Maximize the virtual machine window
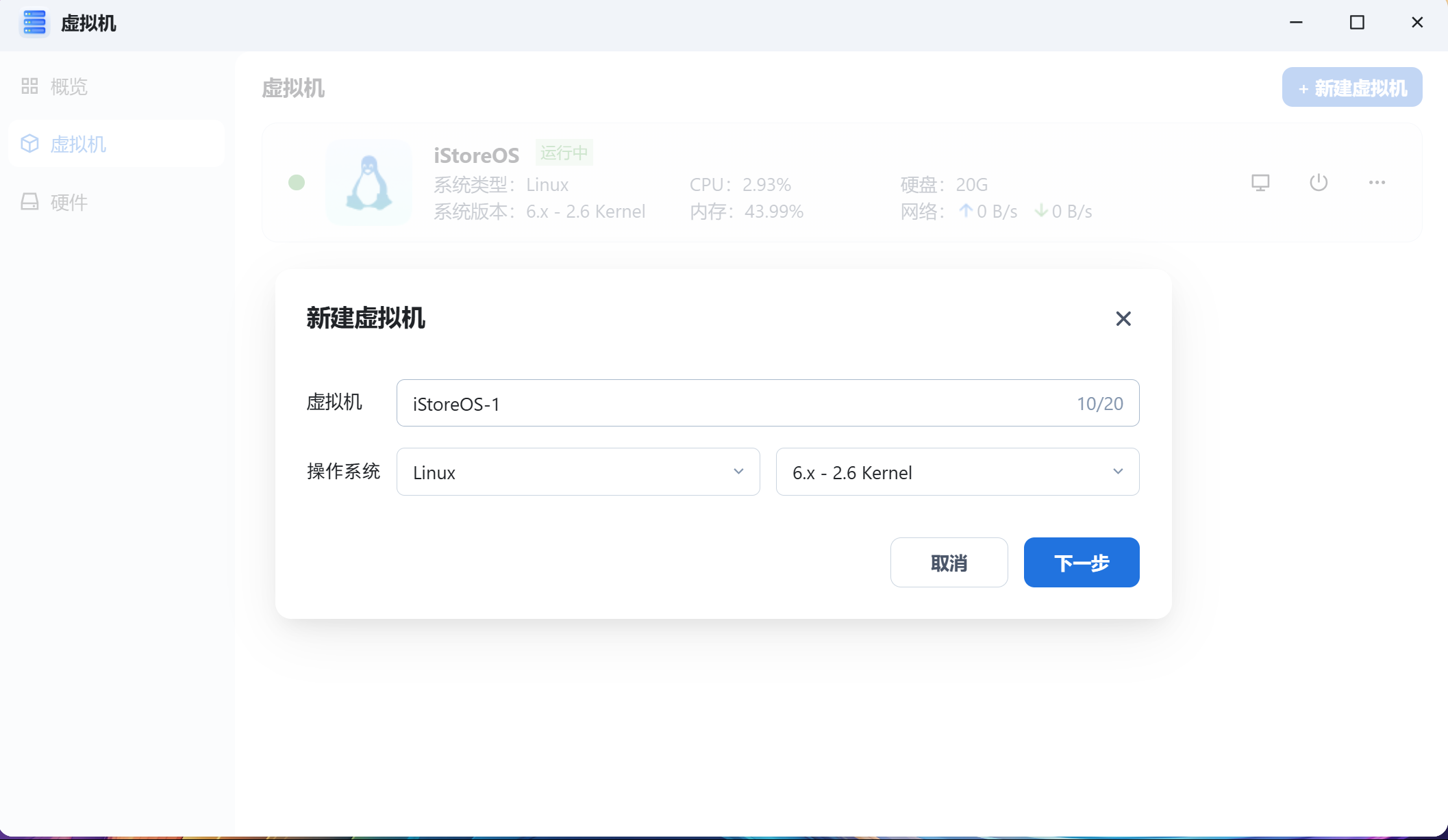Screen dimensions: 1448x840 click(1357, 23)
